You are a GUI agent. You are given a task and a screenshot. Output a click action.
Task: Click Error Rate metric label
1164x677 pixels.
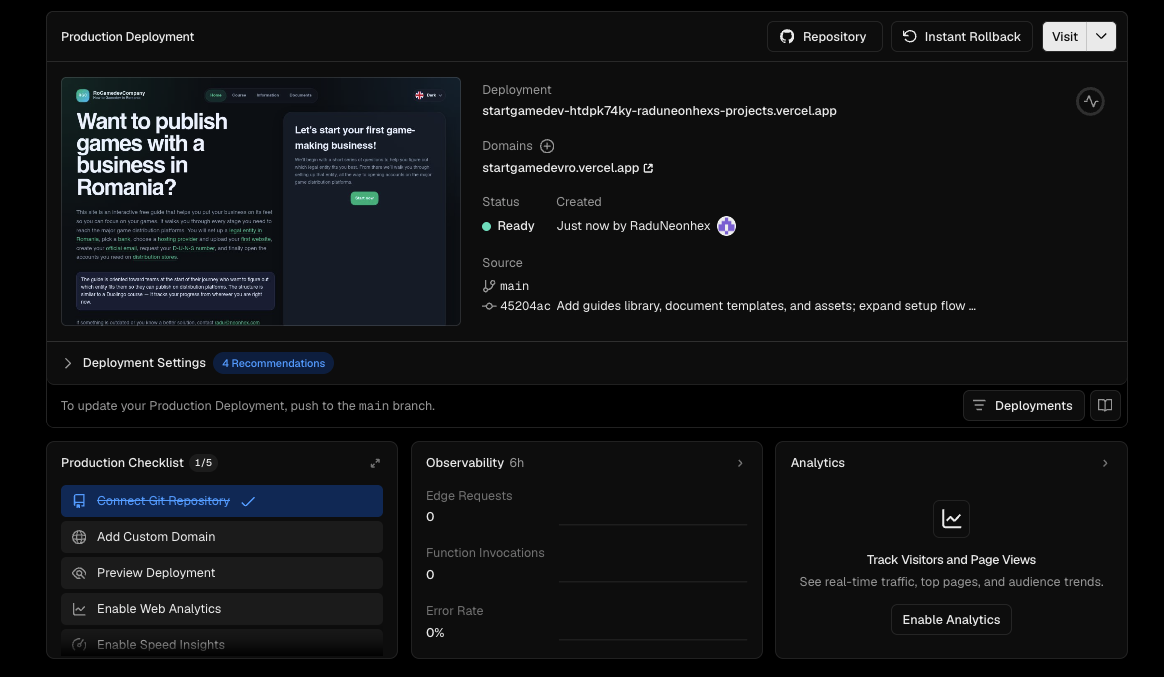click(x=454, y=611)
